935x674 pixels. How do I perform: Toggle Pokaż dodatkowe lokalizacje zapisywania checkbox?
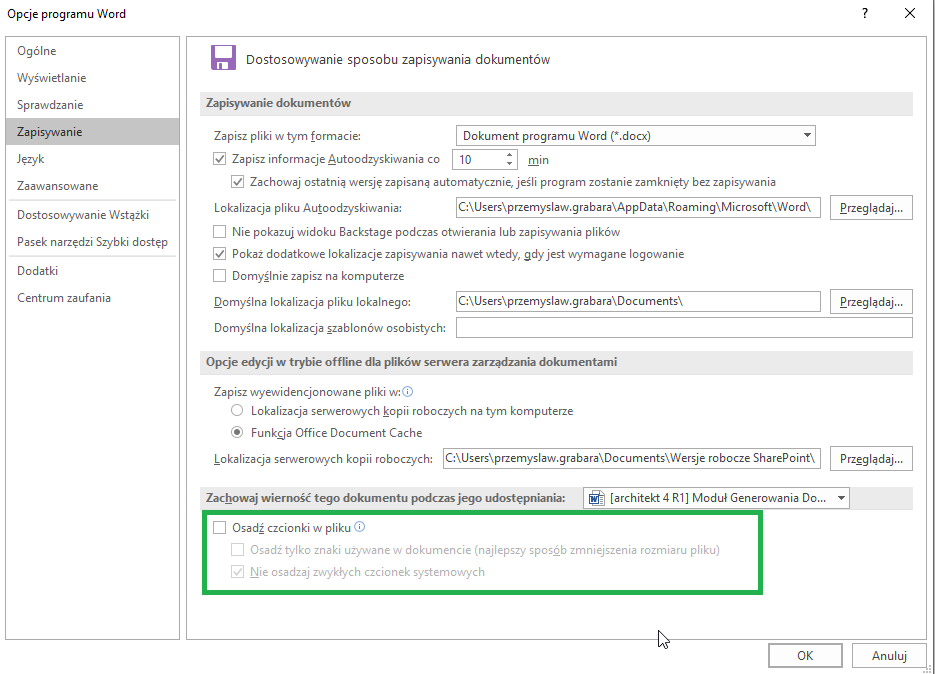[219, 253]
